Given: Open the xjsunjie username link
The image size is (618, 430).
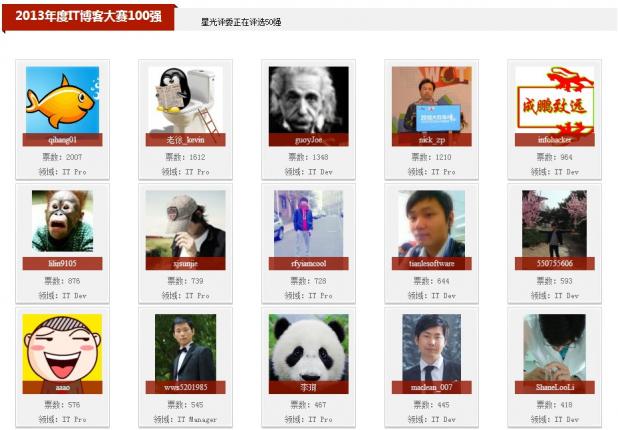Looking at the screenshot, I should pos(186,263).
